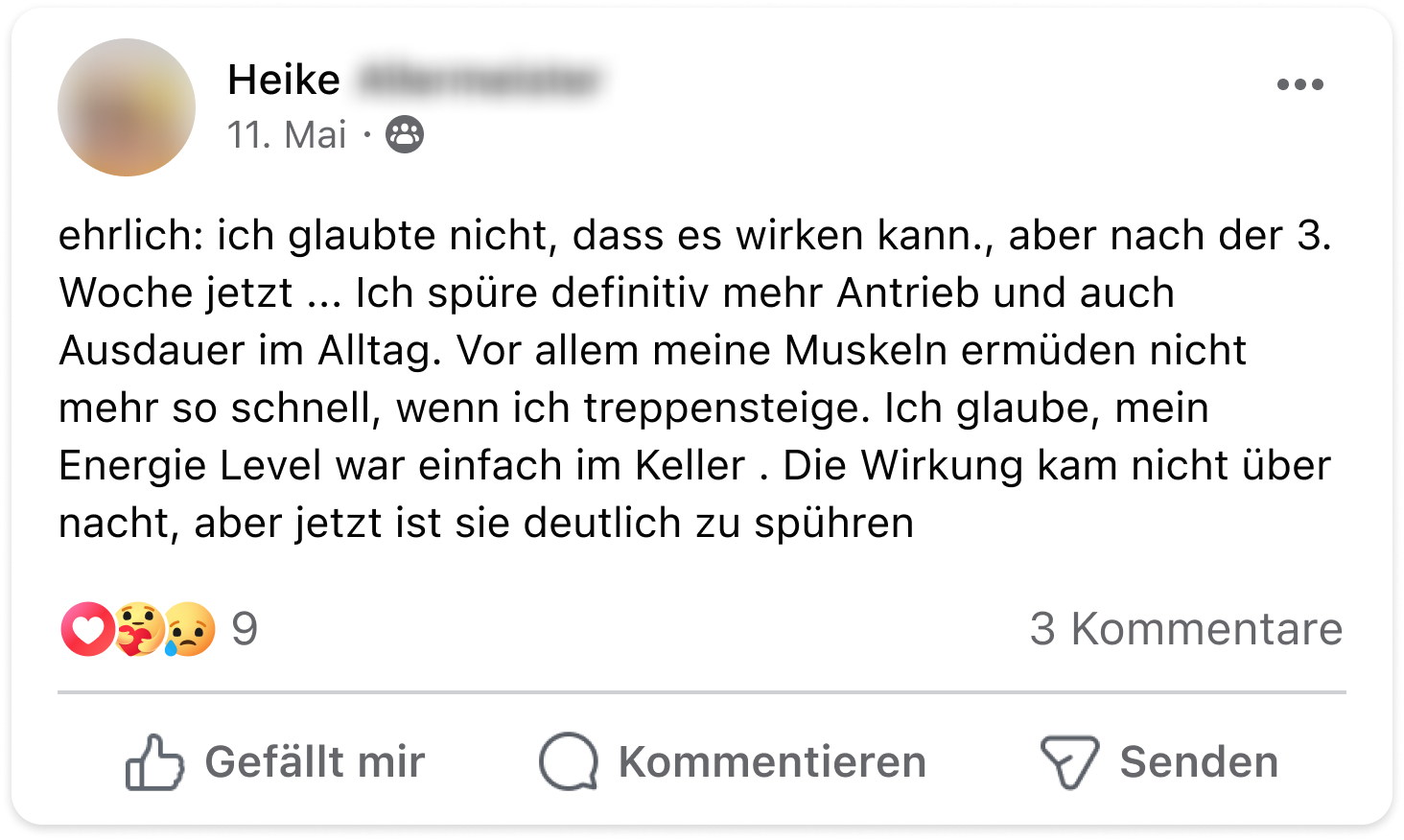Image resolution: width=1404 pixels, height=840 pixels.
Task: Click the sad crying reaction emoji
Action: click(190, 629)
